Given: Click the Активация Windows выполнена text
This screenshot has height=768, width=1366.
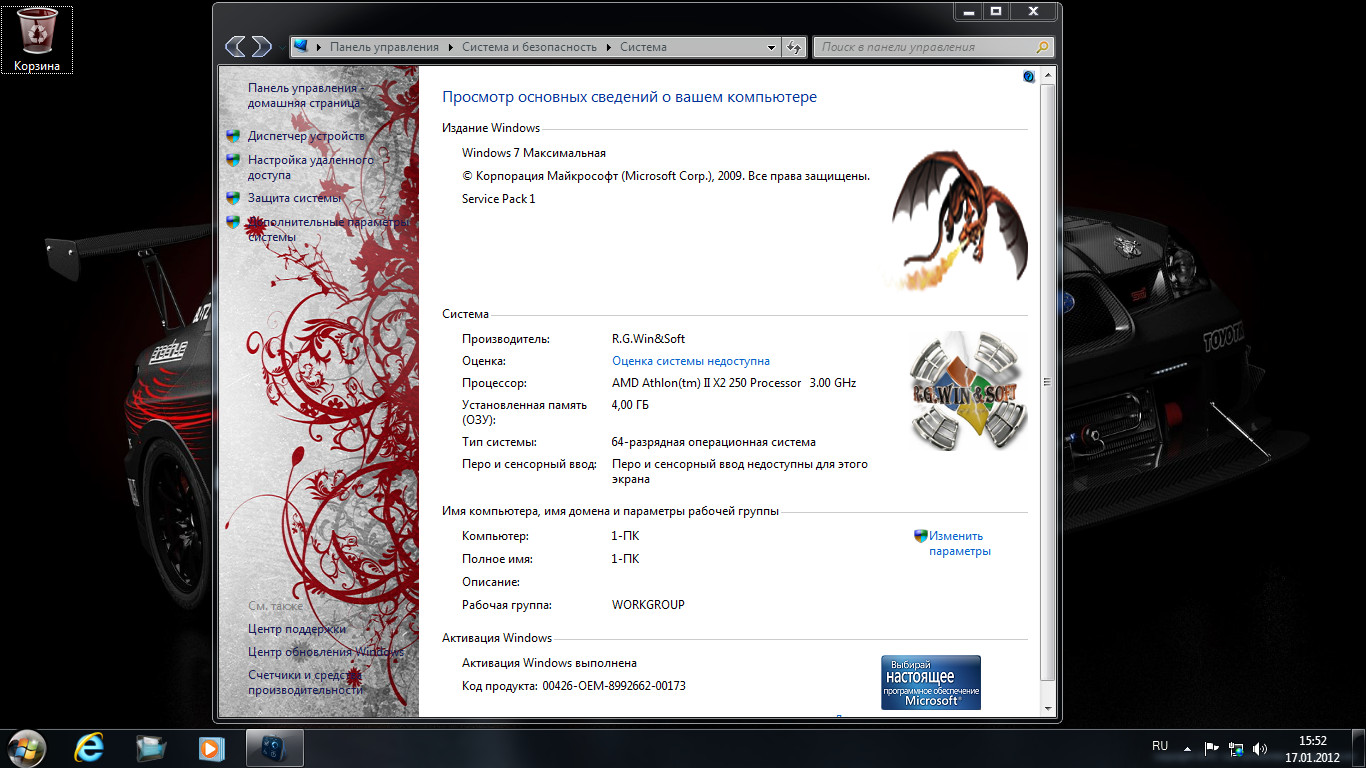Looking at the screenshot, I should [x=549, y=663].
